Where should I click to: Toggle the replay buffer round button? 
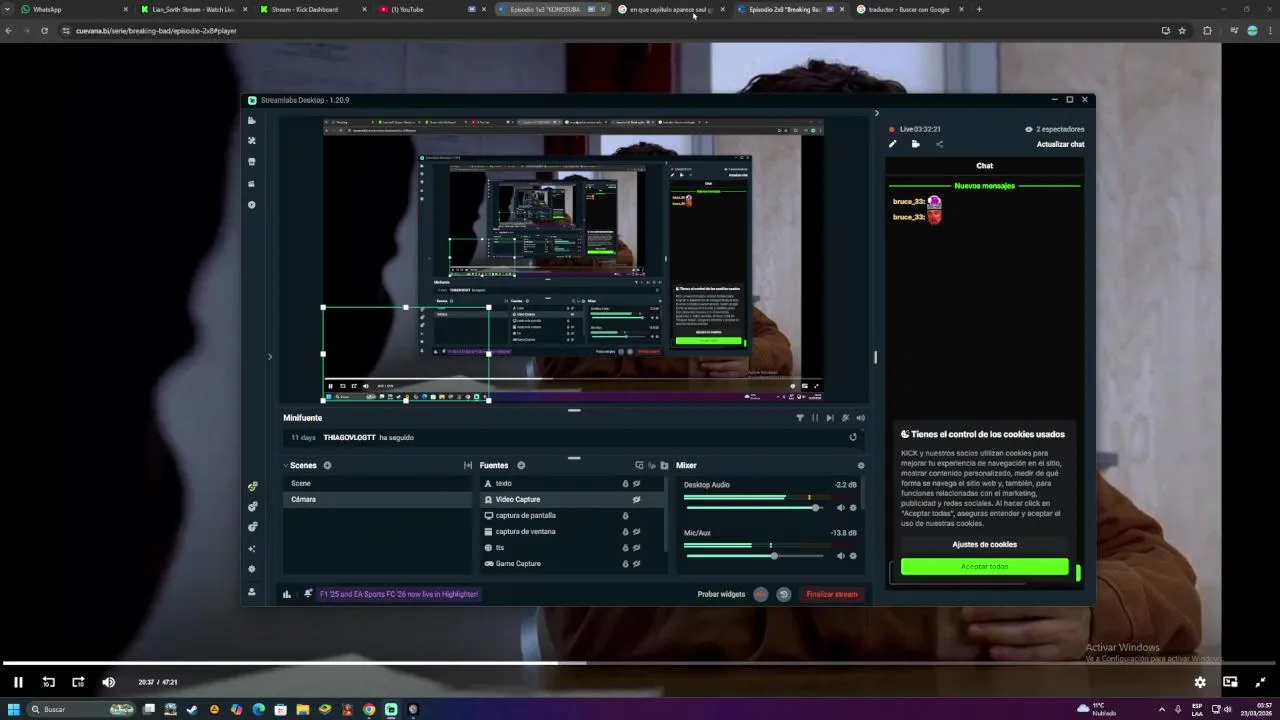pyautogui.click(x=784, y=594)
